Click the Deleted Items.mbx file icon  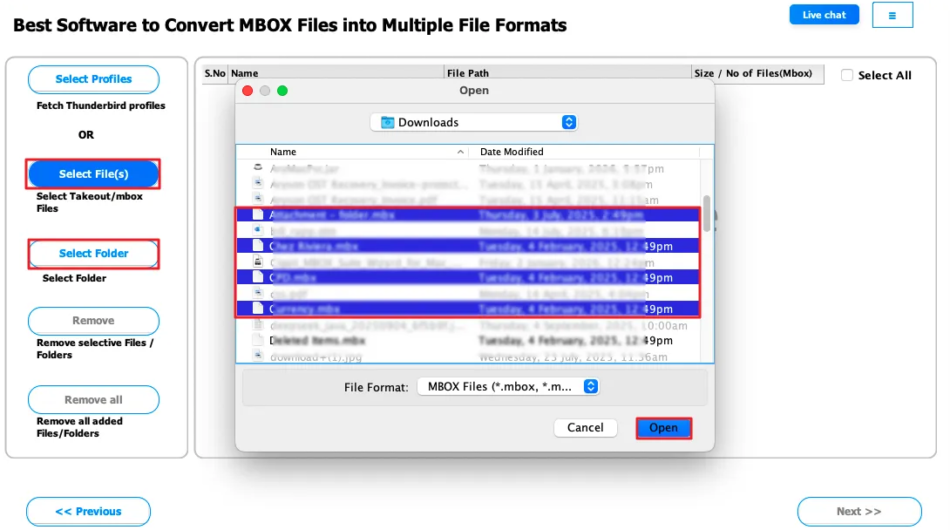click(x=258, y=340)
